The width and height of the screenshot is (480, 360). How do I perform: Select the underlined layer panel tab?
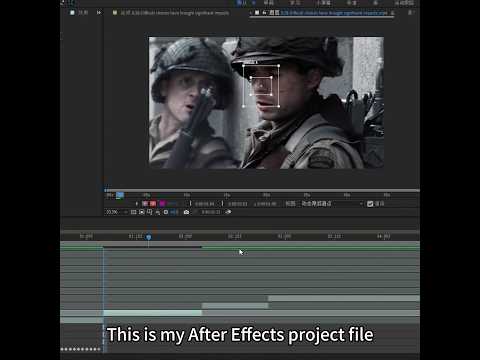[x=322, y=13]
